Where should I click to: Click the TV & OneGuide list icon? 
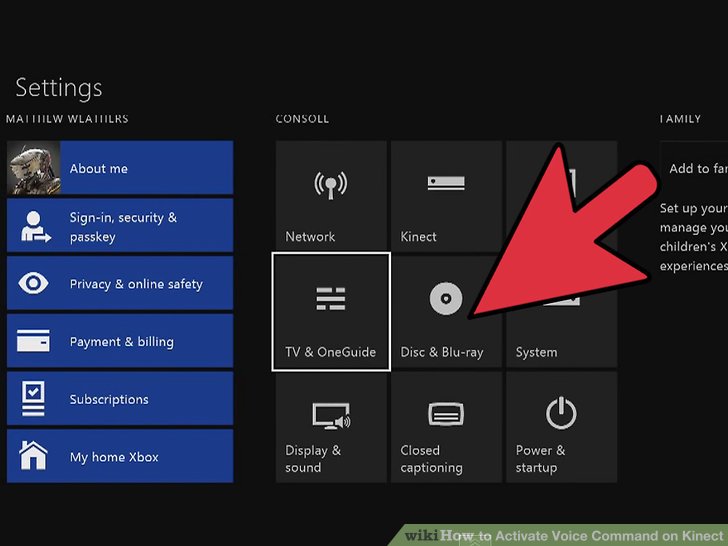pyautogui.click(x=331, y=299)
